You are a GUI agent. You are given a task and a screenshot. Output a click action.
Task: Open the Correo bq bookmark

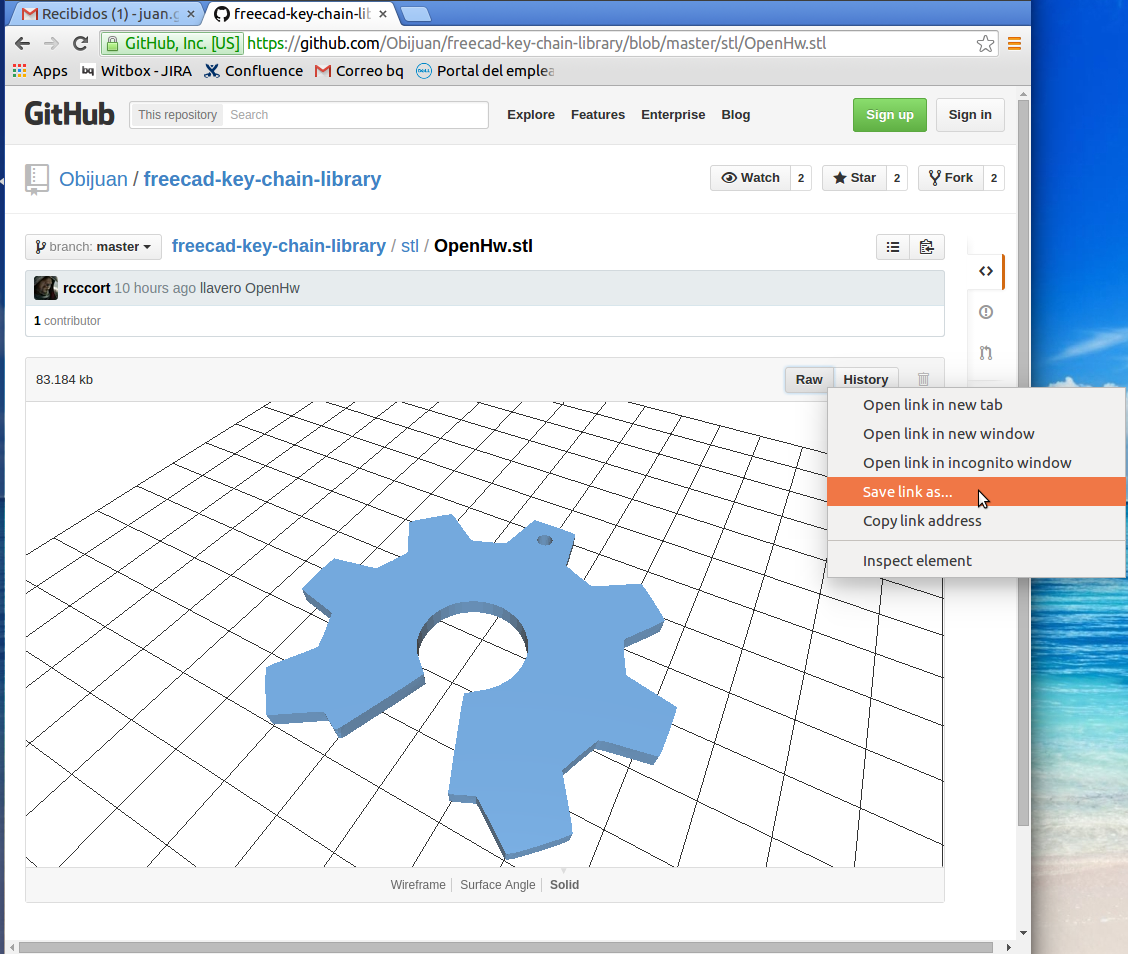tap(360, 71)
